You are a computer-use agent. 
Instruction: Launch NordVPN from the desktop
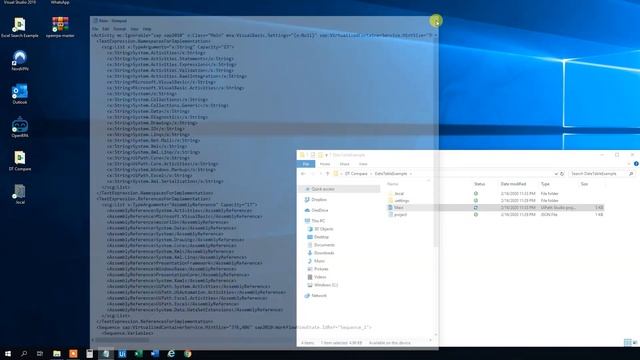(x=20, y=61)
